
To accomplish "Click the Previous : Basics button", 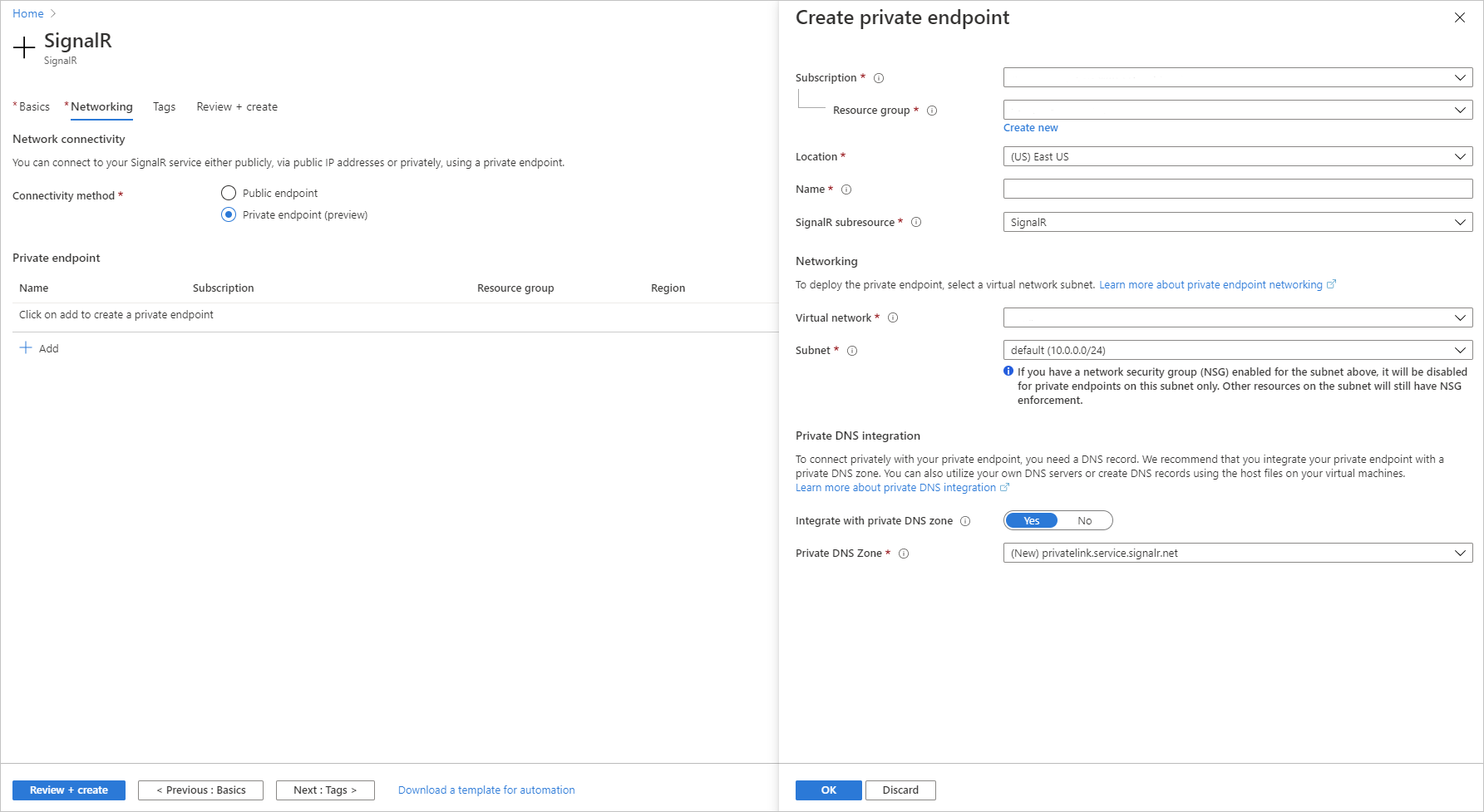I will click(200, 790).
